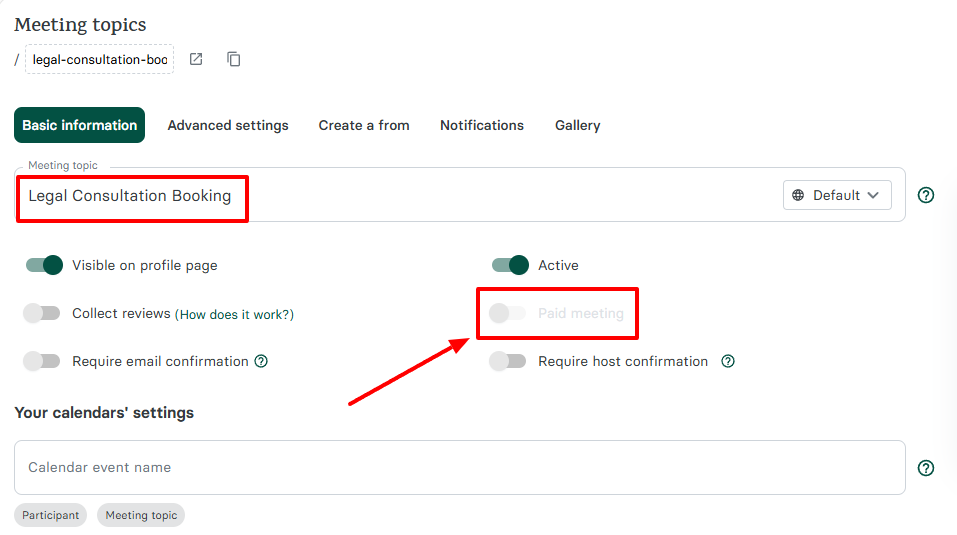
Task: Insert the Participant tag chip
Action: click(x=51, y=515)
